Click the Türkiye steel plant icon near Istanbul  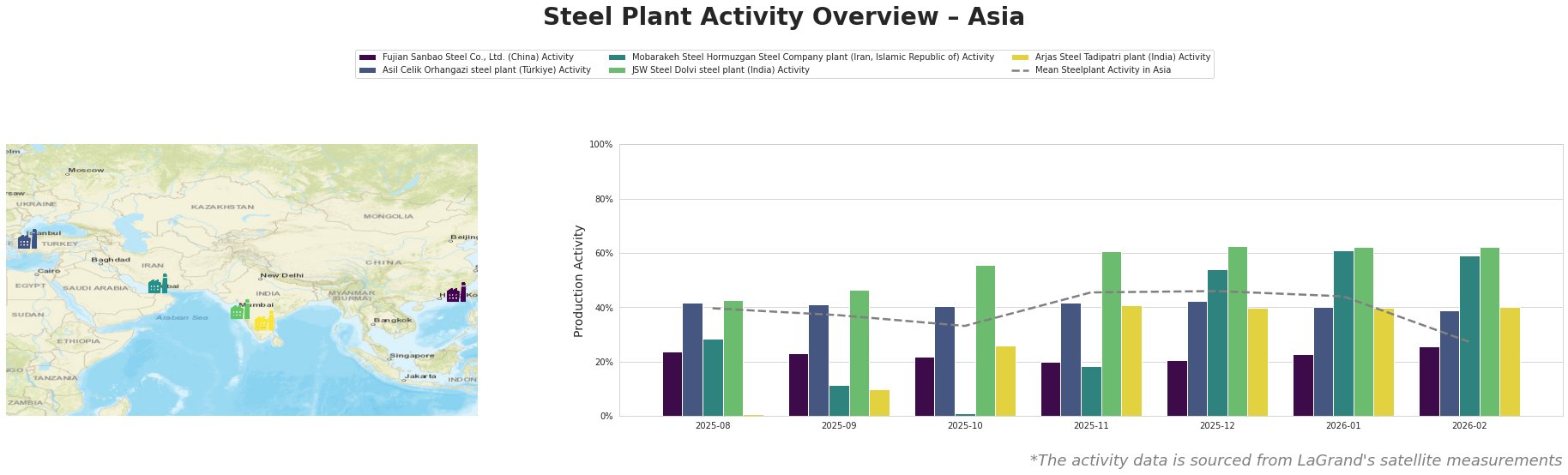[27, 241]
